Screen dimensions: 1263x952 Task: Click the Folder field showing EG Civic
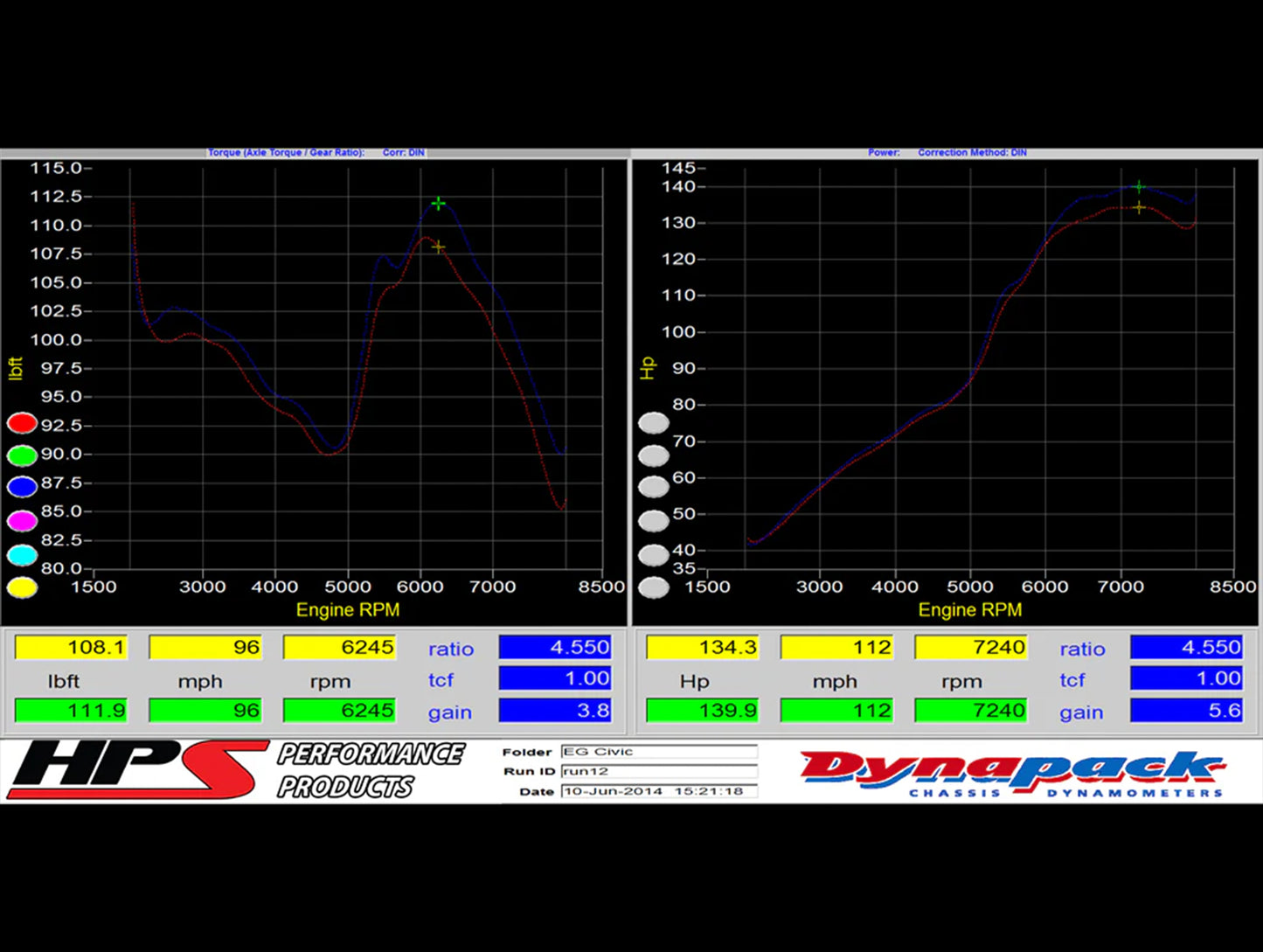tap(659, 752)
